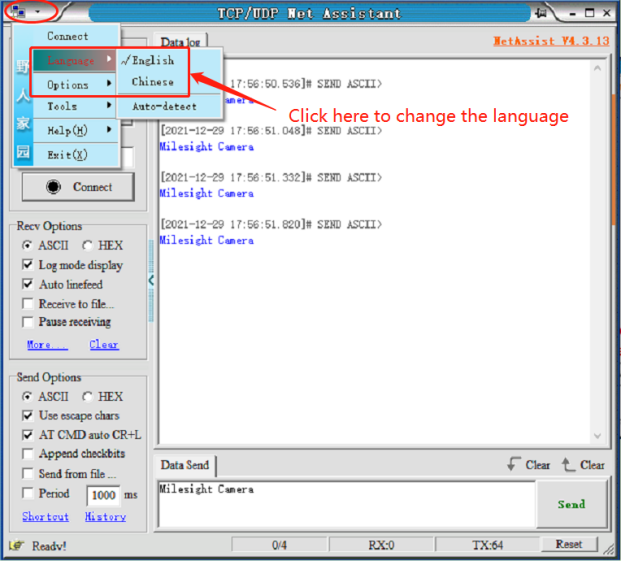This screenshot has width=621, height=561.
Task: Click the large Connect button
Action: (x=78, y=186)
